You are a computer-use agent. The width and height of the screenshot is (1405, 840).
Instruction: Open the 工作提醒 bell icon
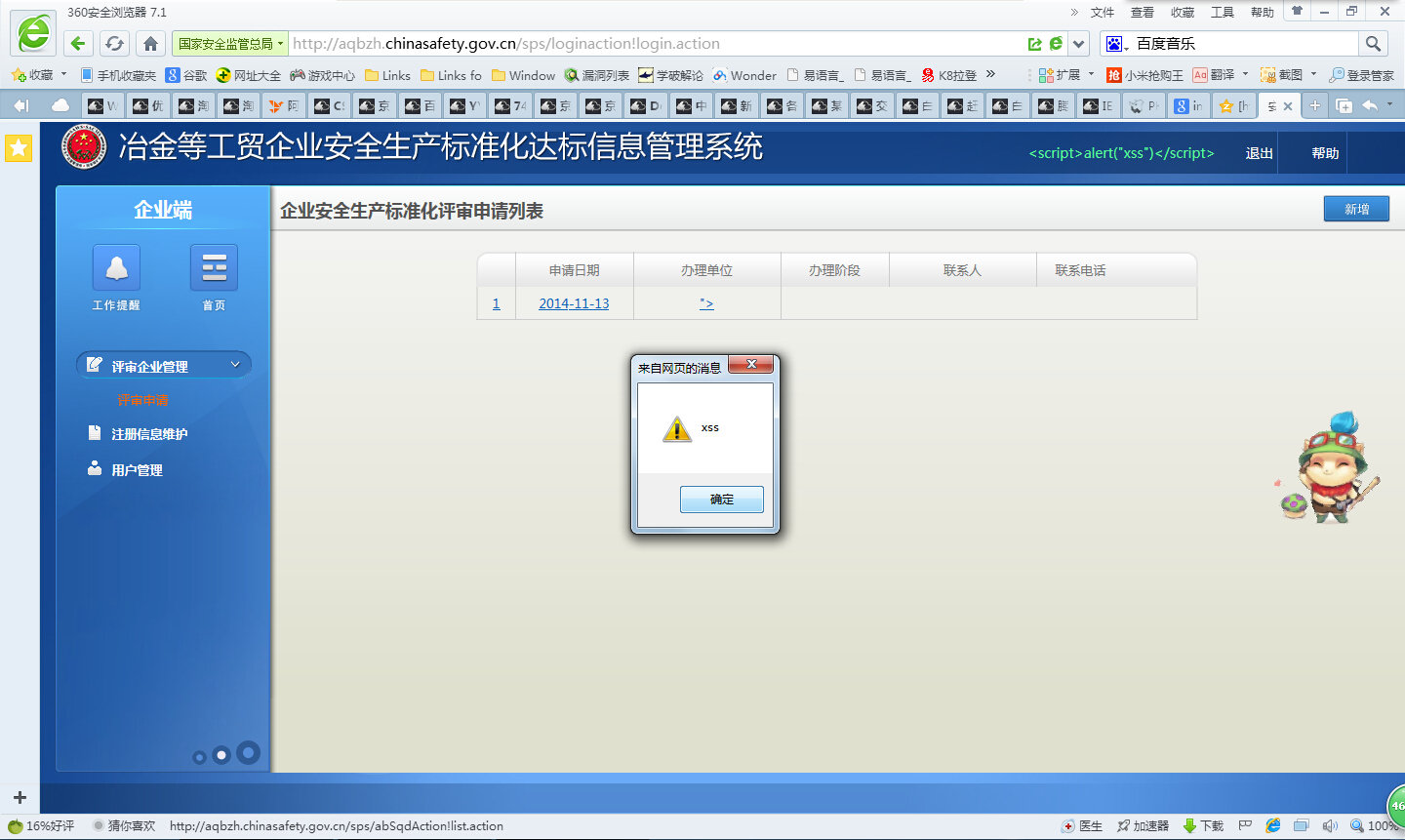point(116,267)
